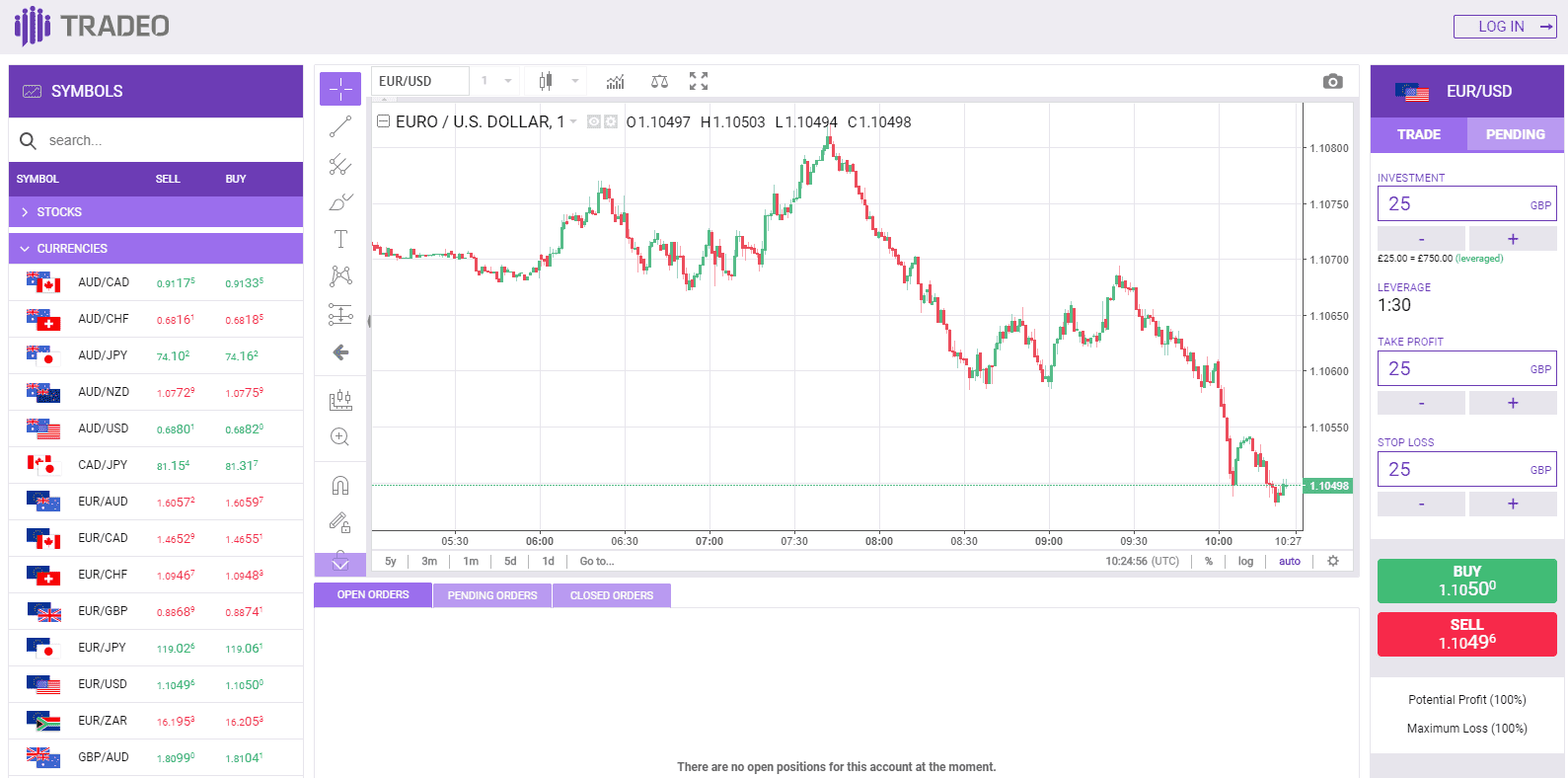
Task: Collapse the CURRENCIES category
Action: pos(156,249)
